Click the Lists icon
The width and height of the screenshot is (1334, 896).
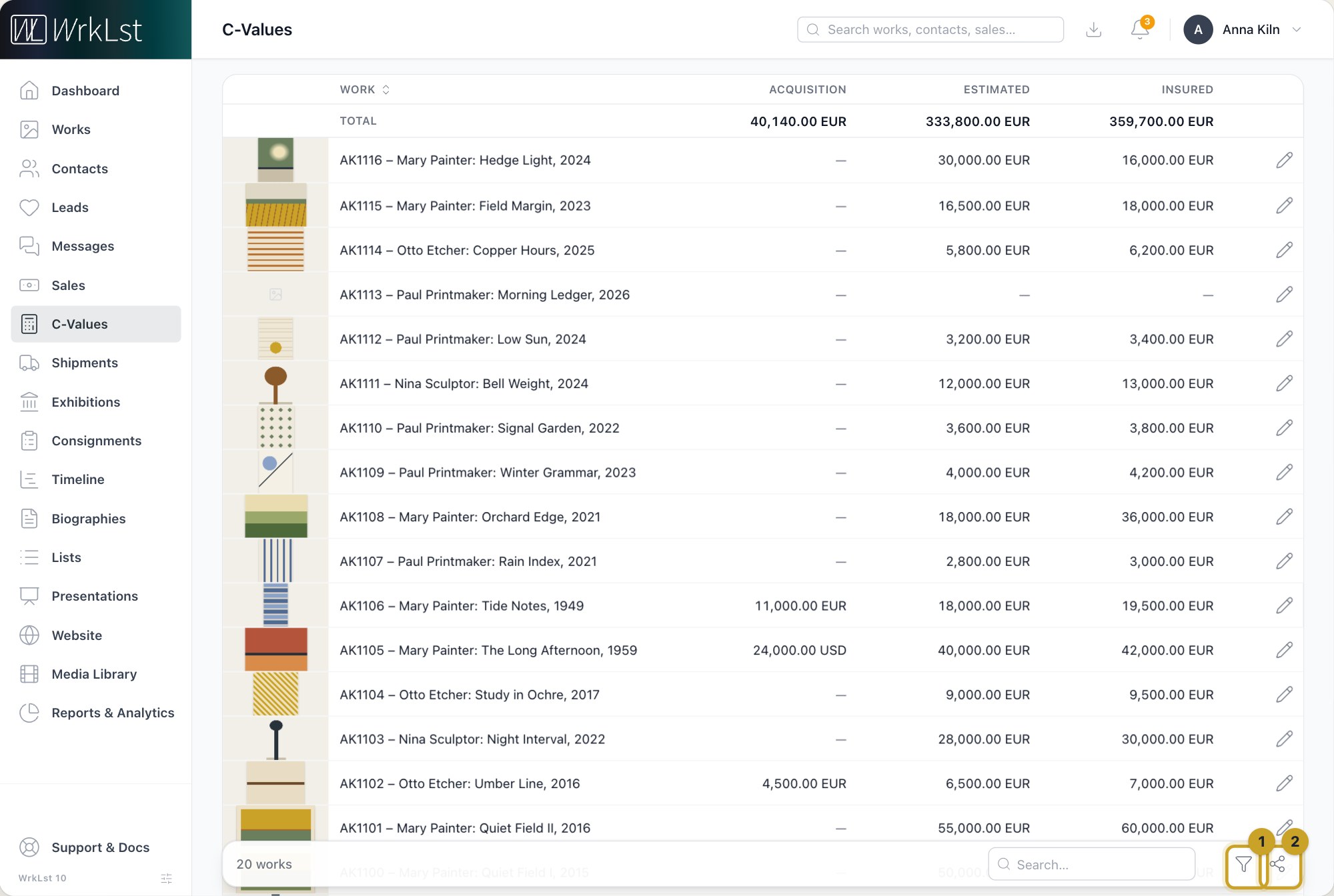click(x=29, y=557)
